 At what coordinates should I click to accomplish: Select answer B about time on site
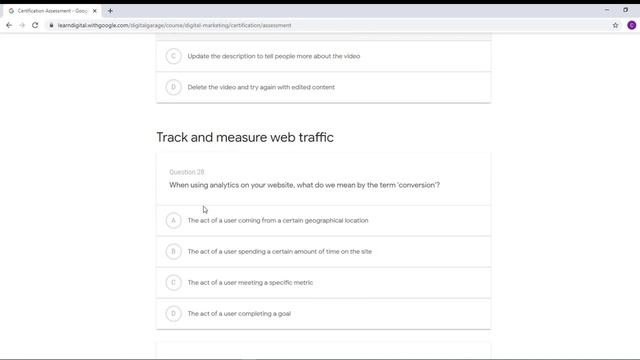point(324,251)
